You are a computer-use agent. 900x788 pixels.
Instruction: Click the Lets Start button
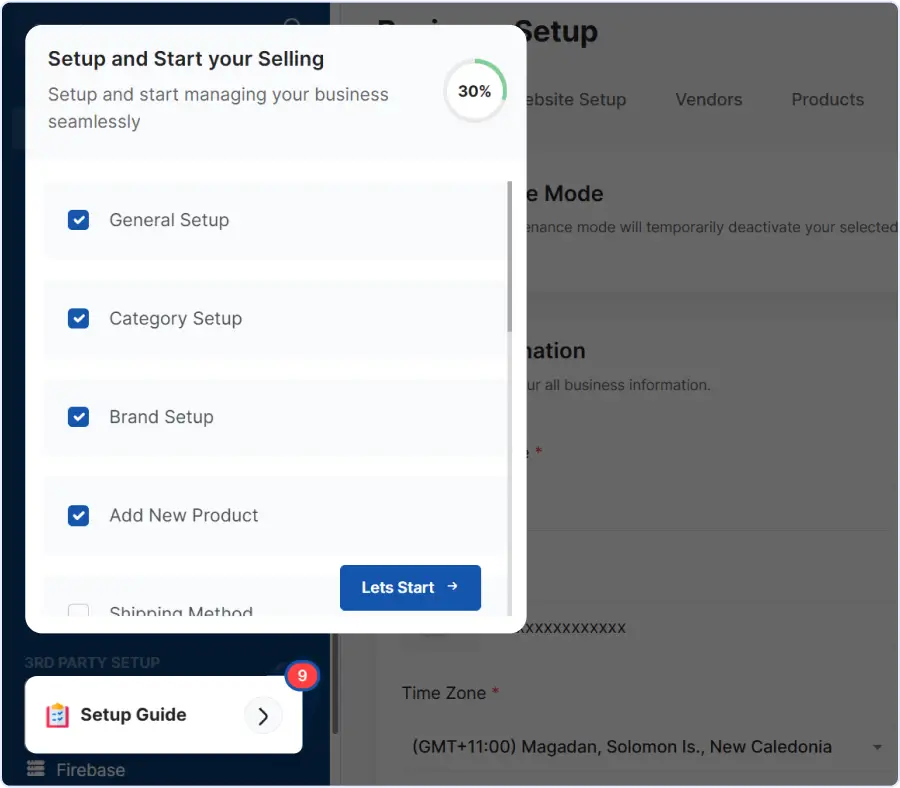(x=410, y=588)
